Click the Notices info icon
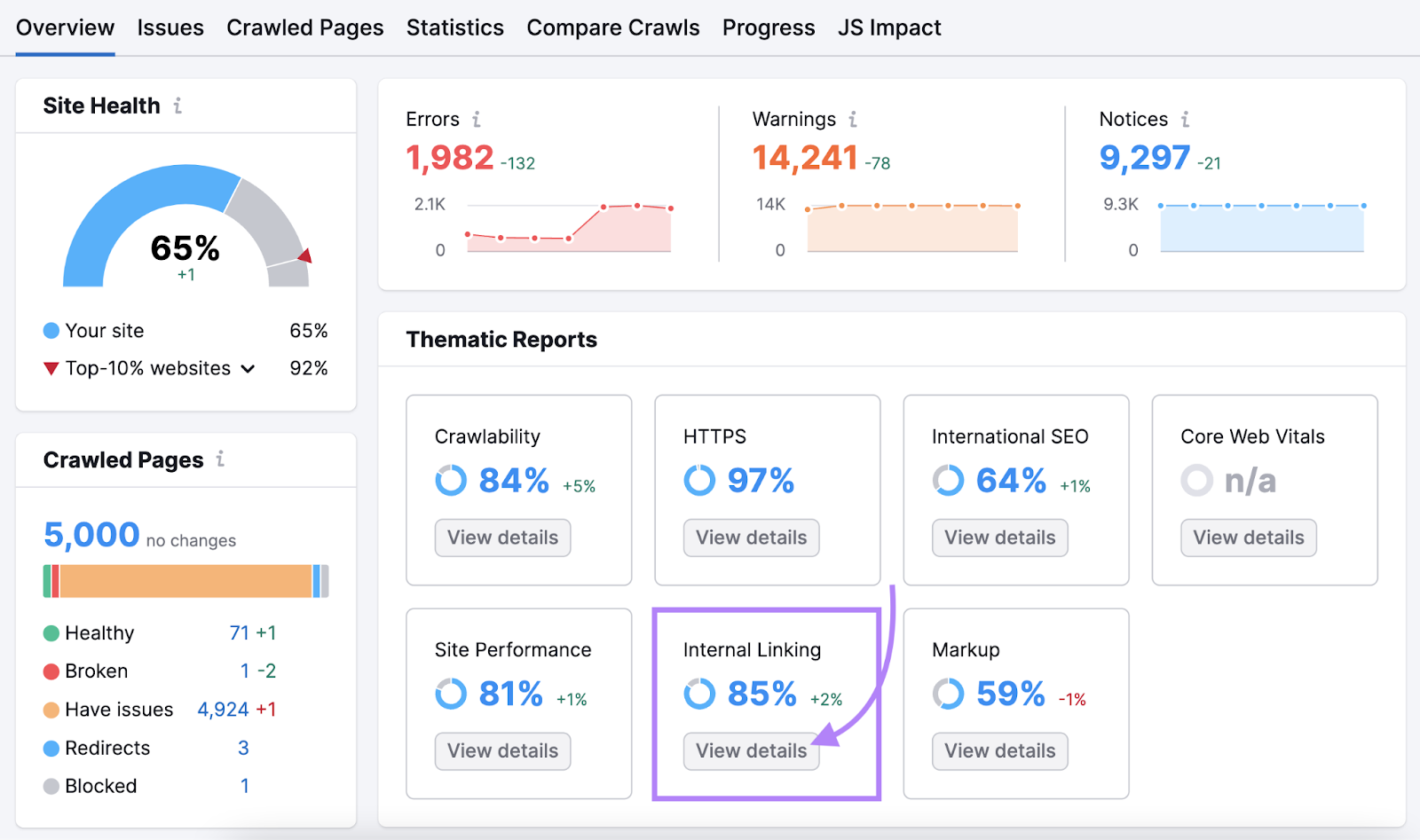 1187,119
